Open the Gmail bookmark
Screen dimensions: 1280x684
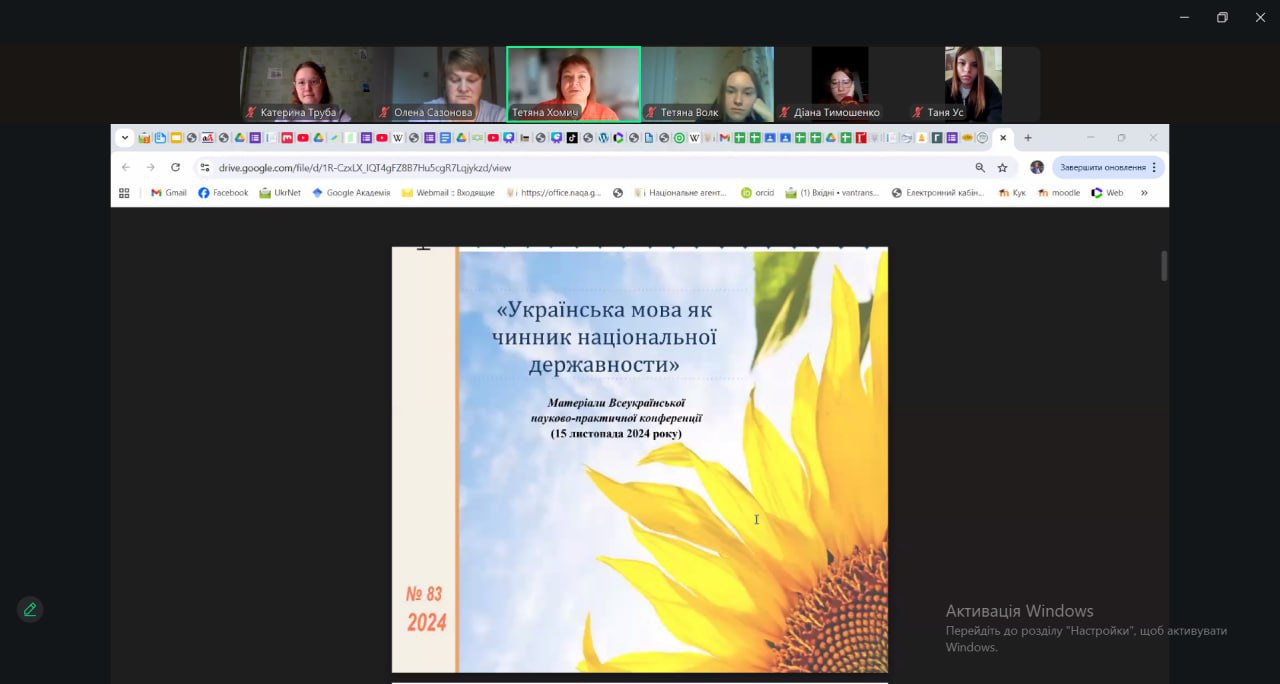(168, 193)
